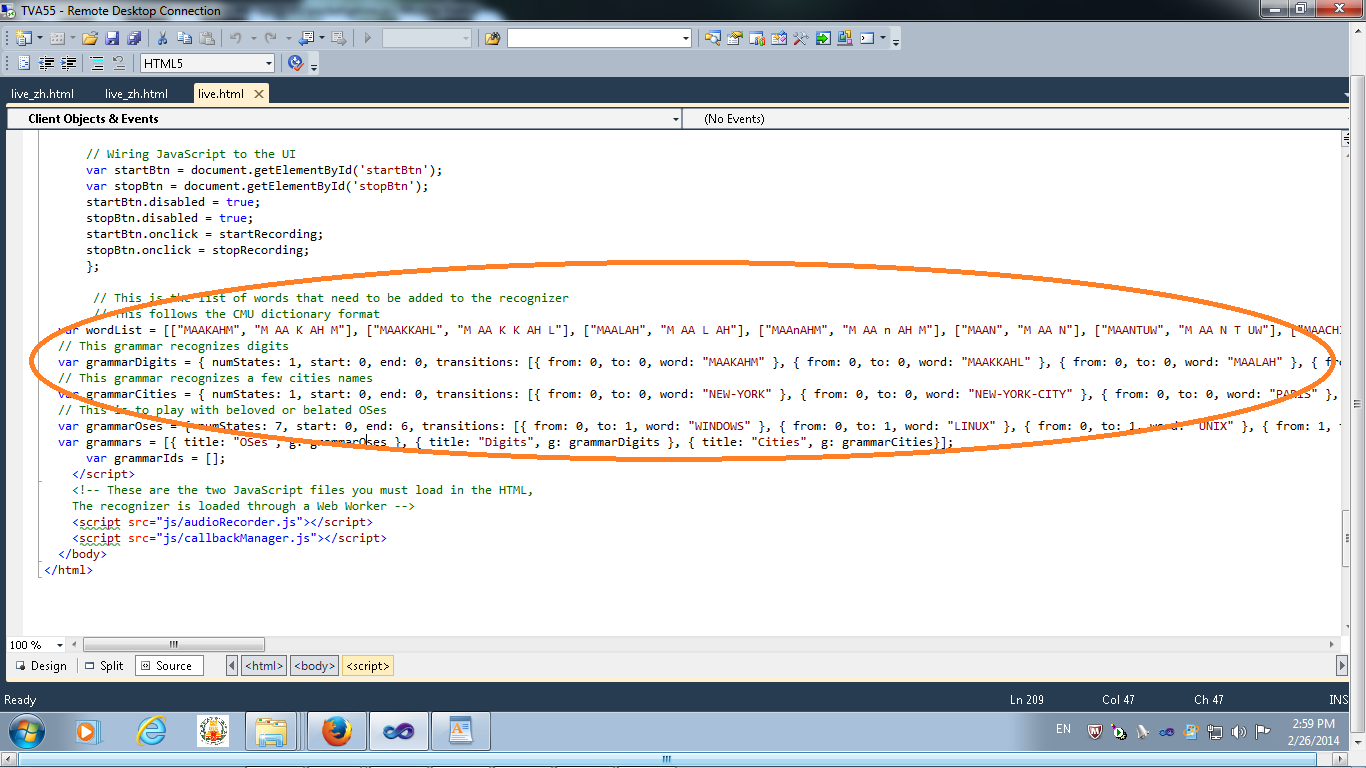Open Windows Media Player from the taskbar
The width and height of the screenshot is (1366, 768).
[88, 733]
